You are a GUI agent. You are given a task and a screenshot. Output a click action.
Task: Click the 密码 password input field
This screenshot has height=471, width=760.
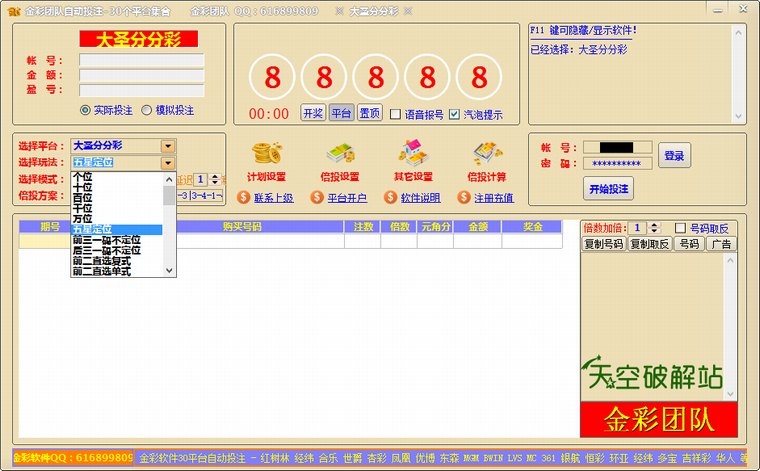tap(618, 164)
